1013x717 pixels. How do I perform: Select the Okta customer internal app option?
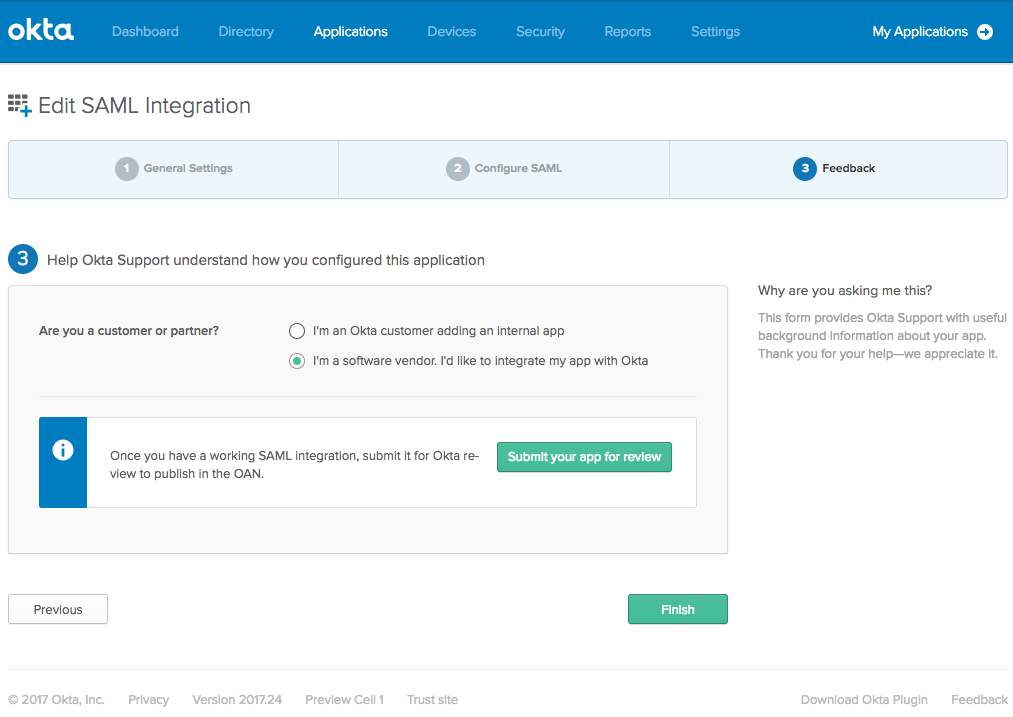[x=297, y=331]
